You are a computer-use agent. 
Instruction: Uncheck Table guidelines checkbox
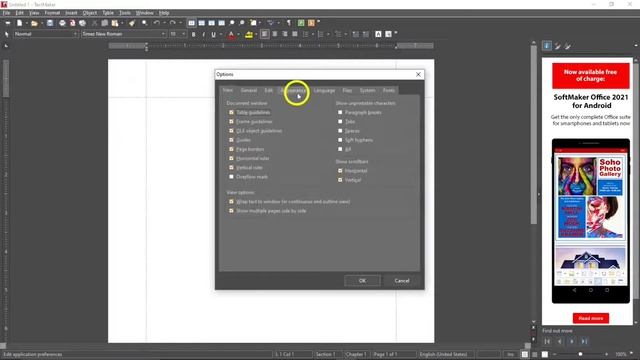231,112
